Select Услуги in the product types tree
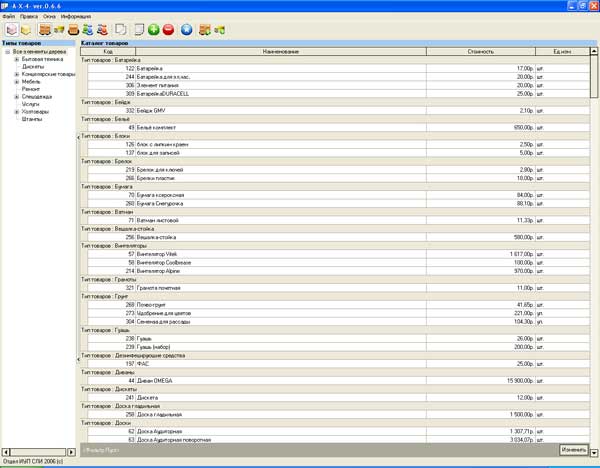This screenshot has height=468, width=600. coord(30,103)
